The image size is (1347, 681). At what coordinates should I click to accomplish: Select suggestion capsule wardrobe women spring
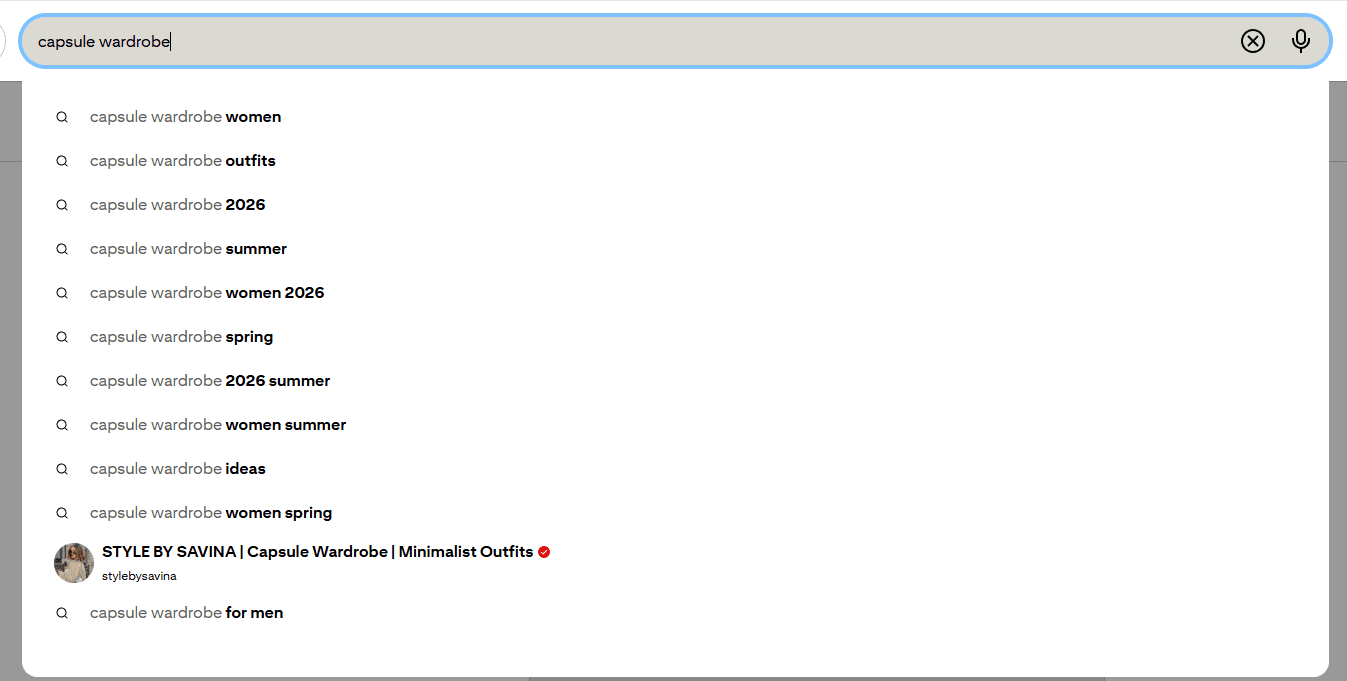coord(675,513)
